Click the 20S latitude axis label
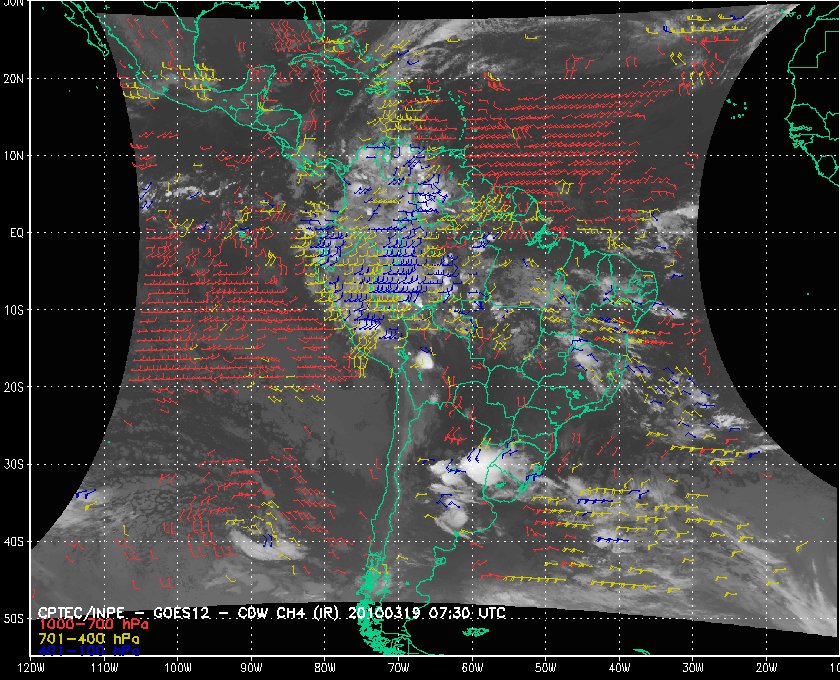Image resolution: width=840 pixels, height=680 pixels. click(13, 387)
